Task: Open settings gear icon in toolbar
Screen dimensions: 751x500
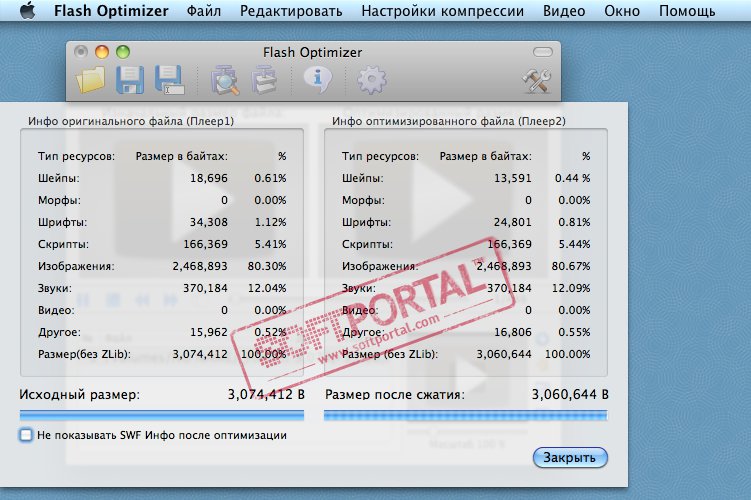Action: click(372, 80)
